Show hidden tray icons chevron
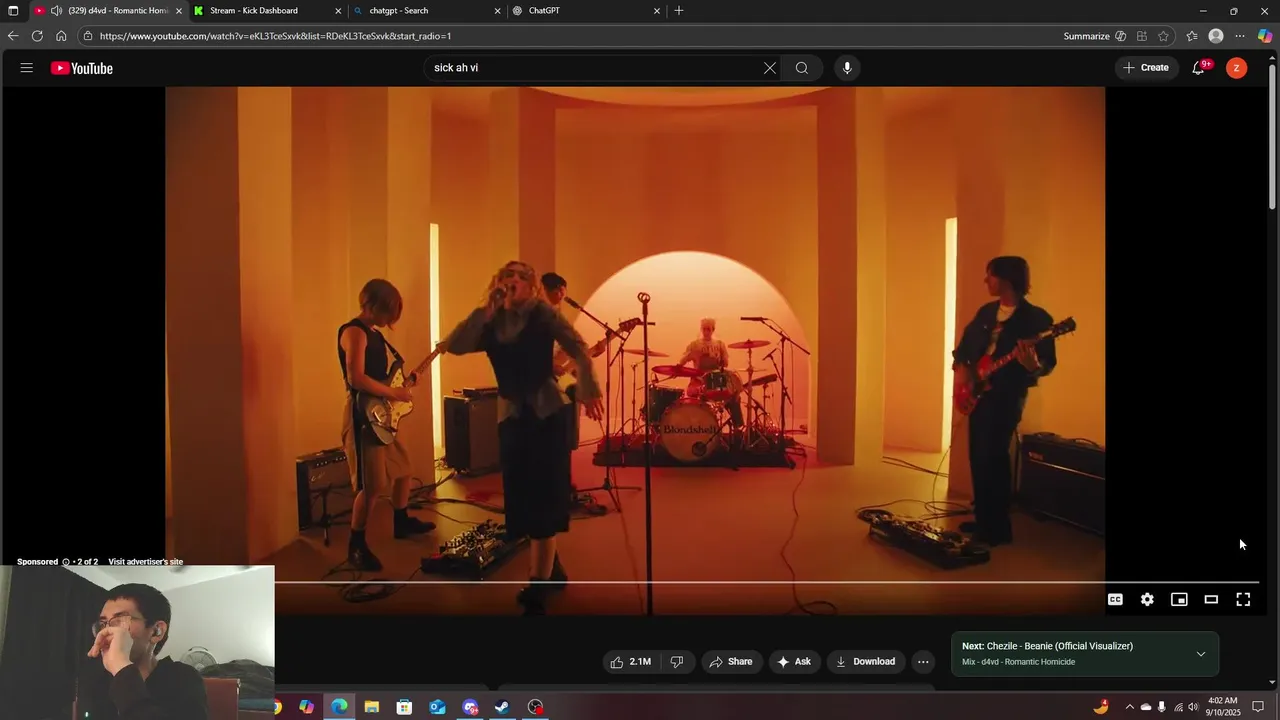 [1130, 707]
